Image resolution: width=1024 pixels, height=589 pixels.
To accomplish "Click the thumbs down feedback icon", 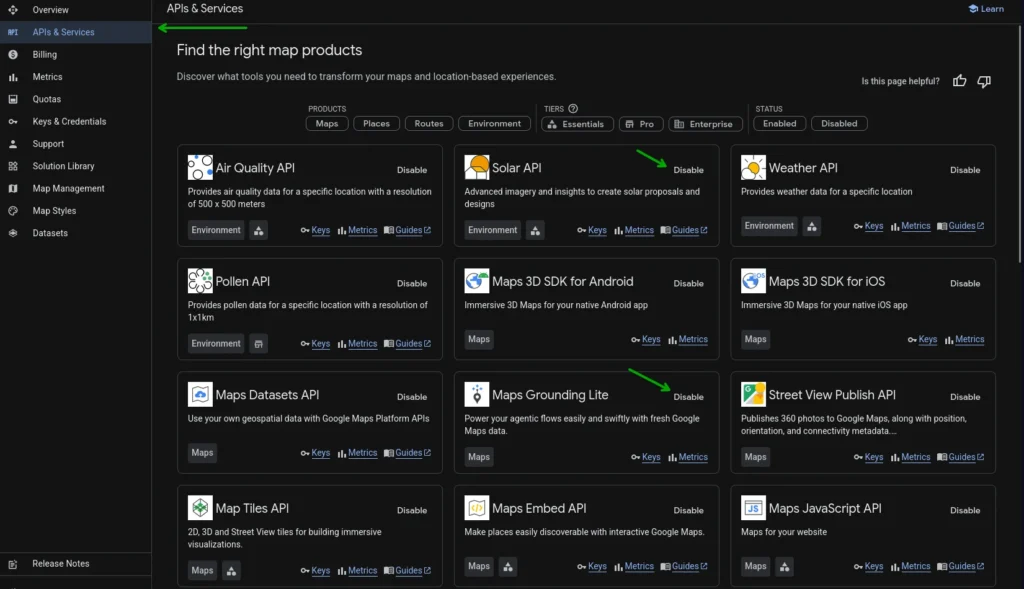I will 984,81.
